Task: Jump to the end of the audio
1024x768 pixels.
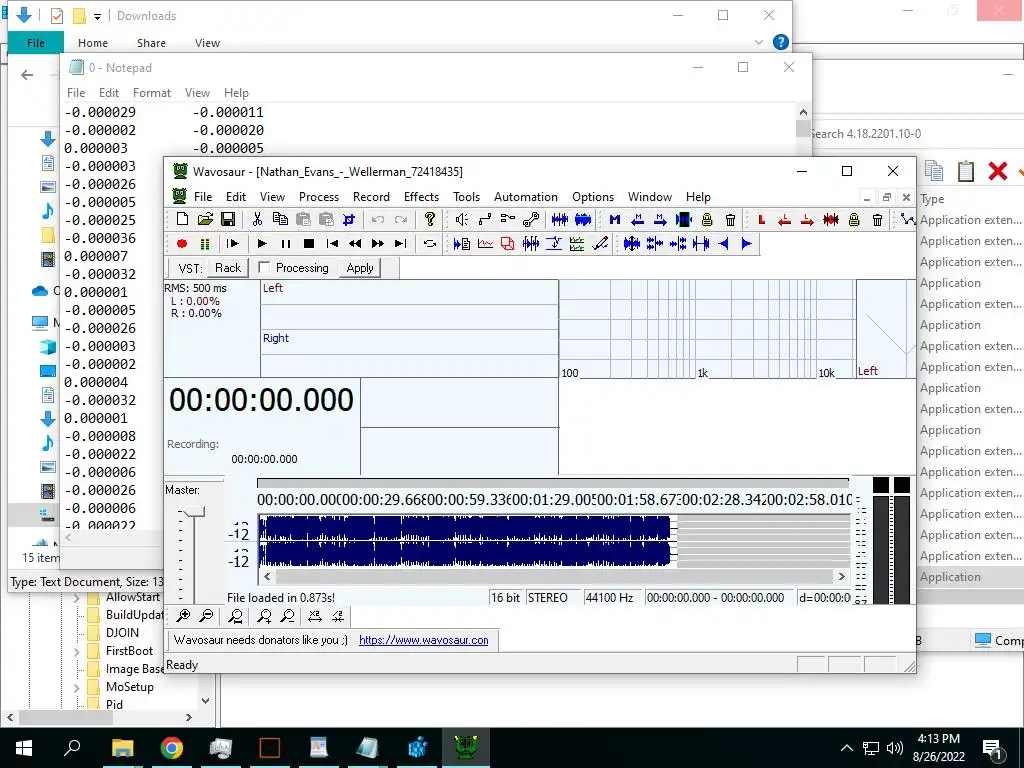Action: (x=400, y=244)
